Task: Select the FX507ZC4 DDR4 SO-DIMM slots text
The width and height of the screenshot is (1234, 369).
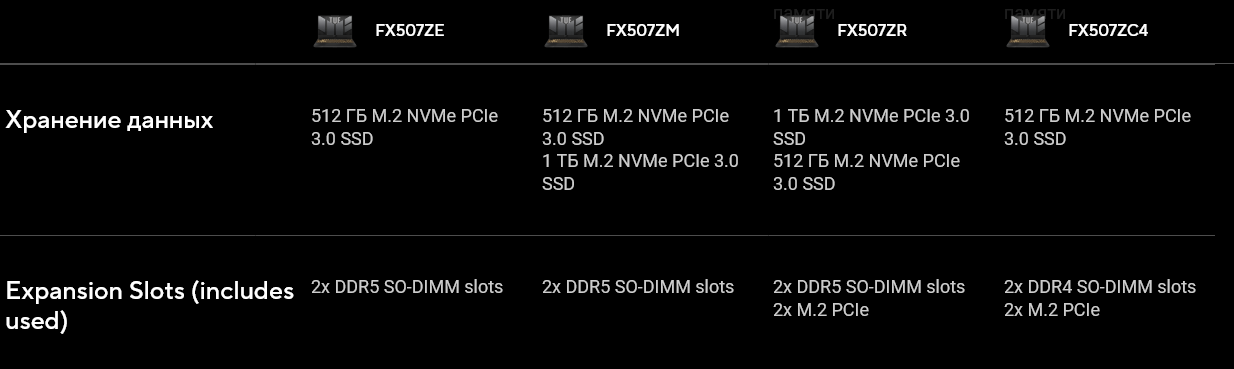Action: point(1100,287)
